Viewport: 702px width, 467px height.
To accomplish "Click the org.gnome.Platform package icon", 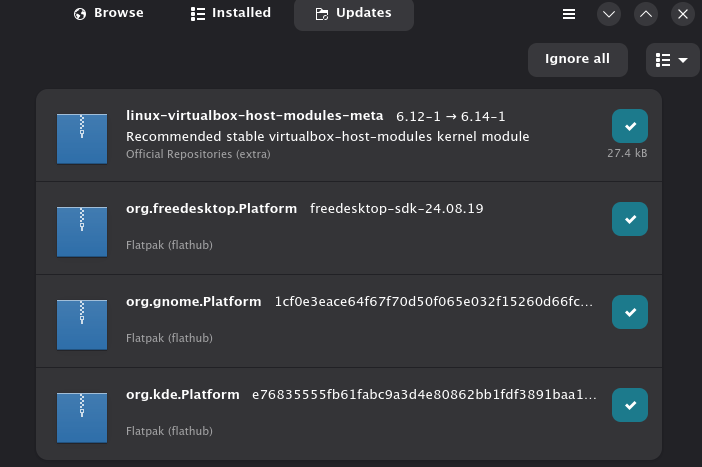I will point(82,325).
